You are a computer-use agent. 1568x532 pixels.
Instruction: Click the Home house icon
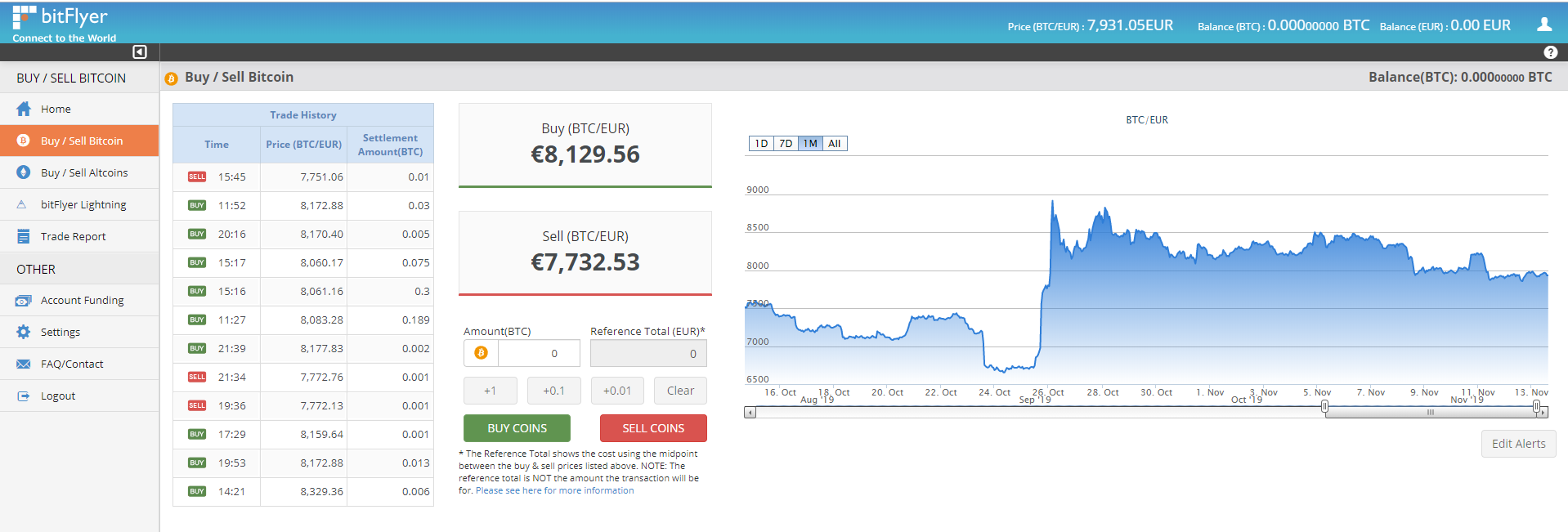tap(24, 109)
